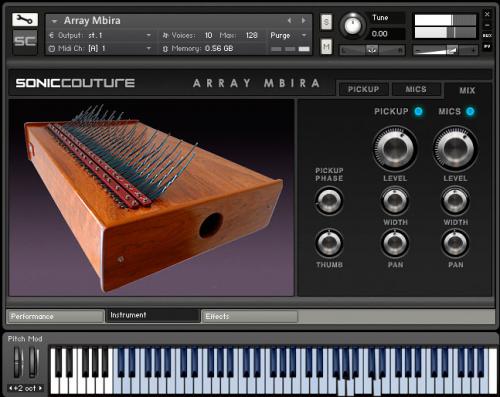Click the Array Mbira instrument picture

coord(152,198)
